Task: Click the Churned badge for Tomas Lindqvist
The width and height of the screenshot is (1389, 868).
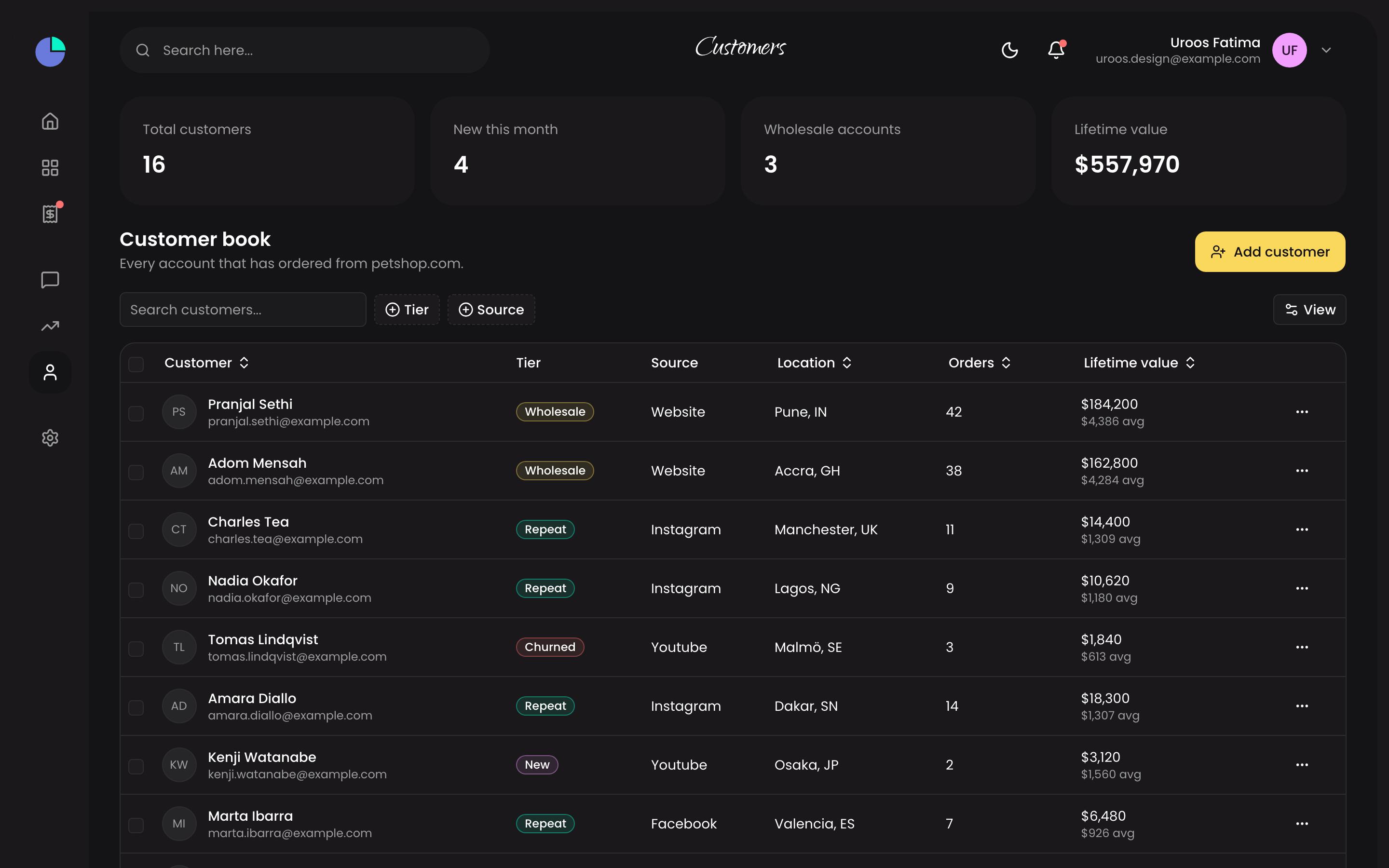Action: [x=550, y=647]
